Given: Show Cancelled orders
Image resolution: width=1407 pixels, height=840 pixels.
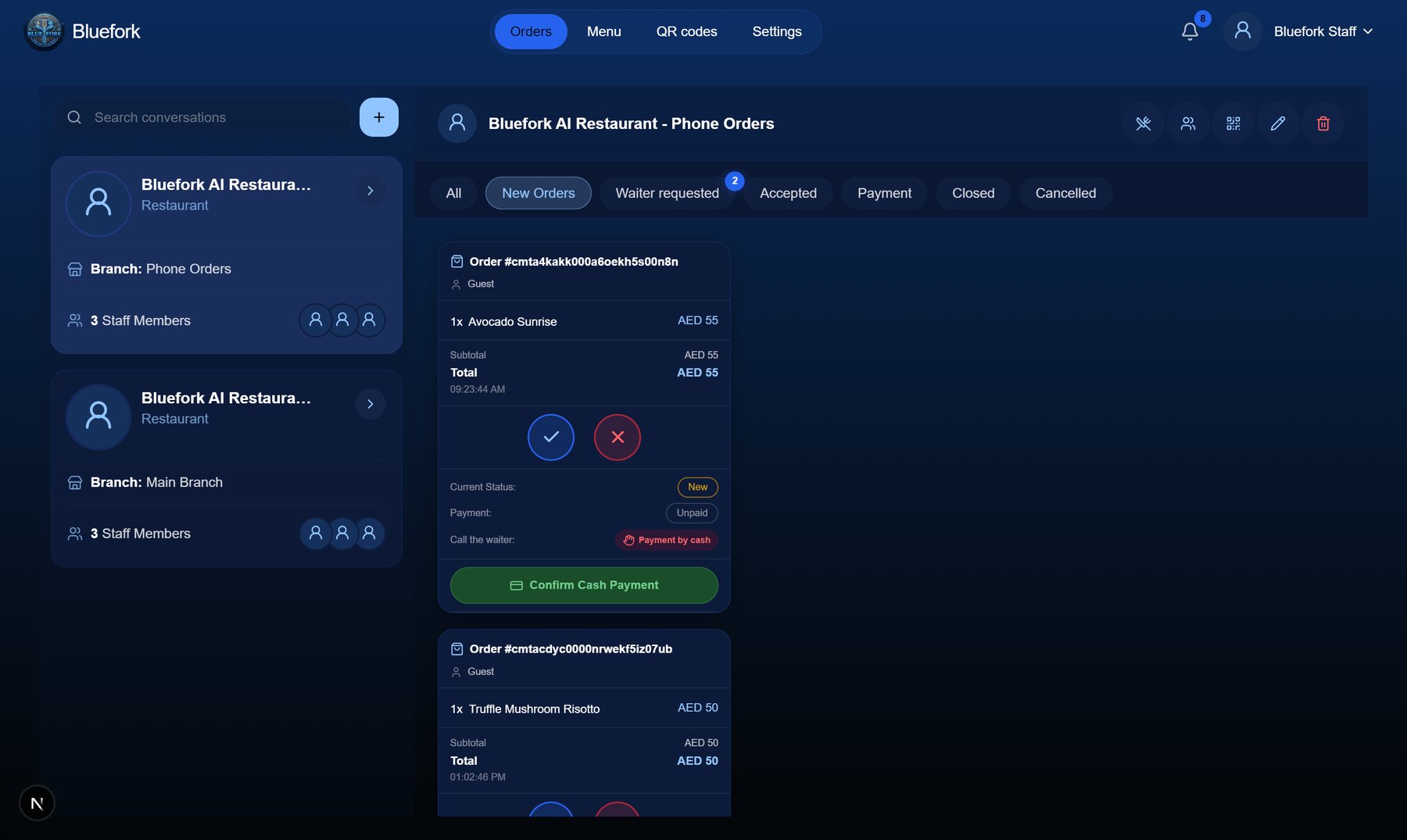Looking at the screenshot, I should coord(1065,193).
